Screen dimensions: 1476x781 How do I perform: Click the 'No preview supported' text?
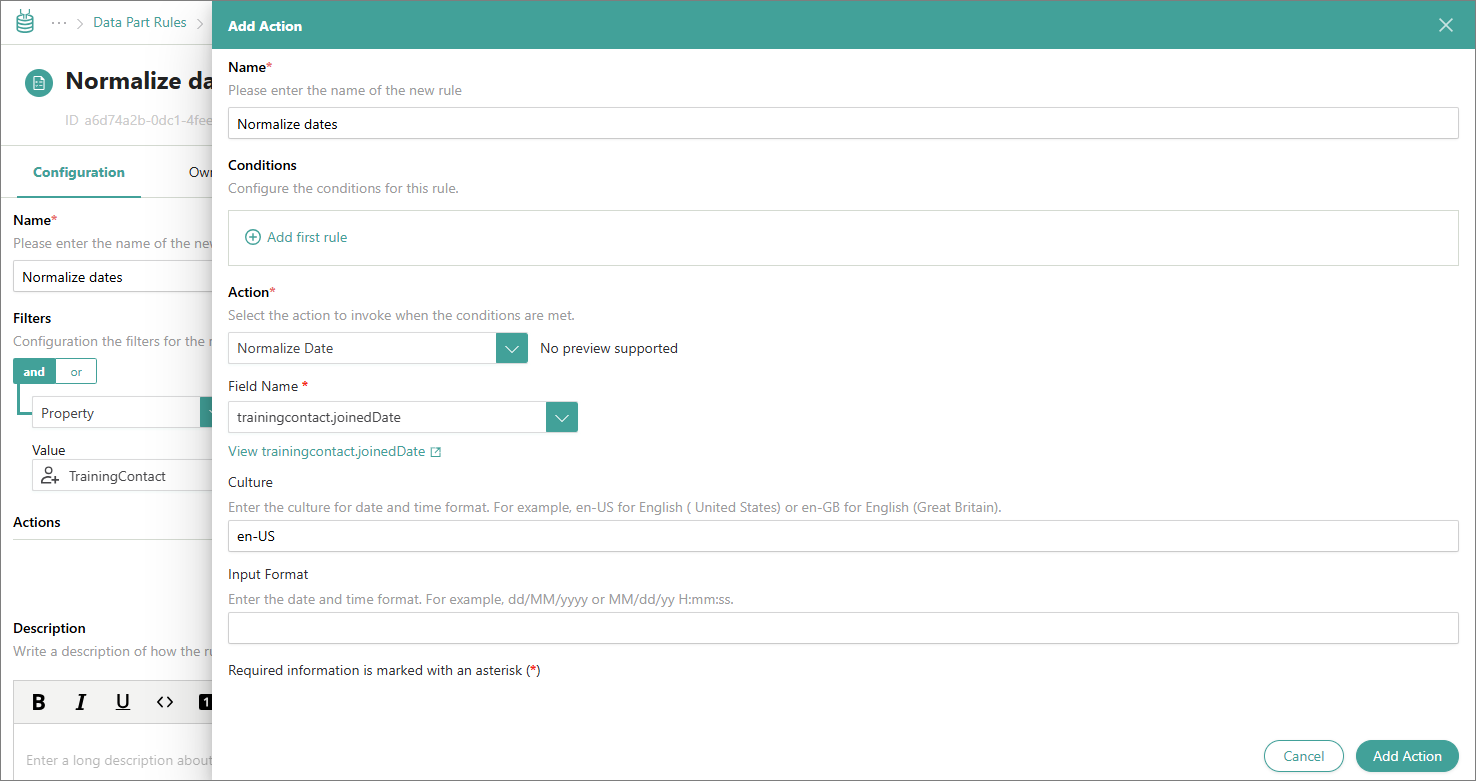(x=609, y=348)
